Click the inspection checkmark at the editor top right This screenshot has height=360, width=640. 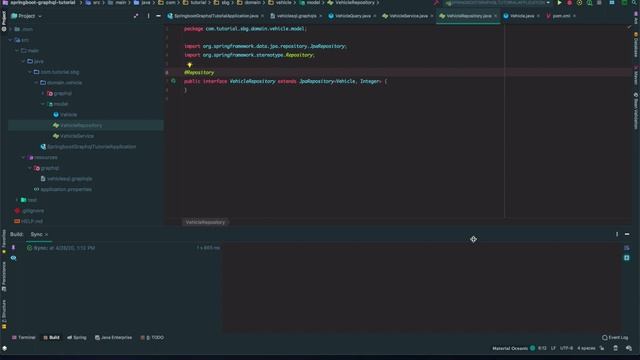tap(629, 27)
